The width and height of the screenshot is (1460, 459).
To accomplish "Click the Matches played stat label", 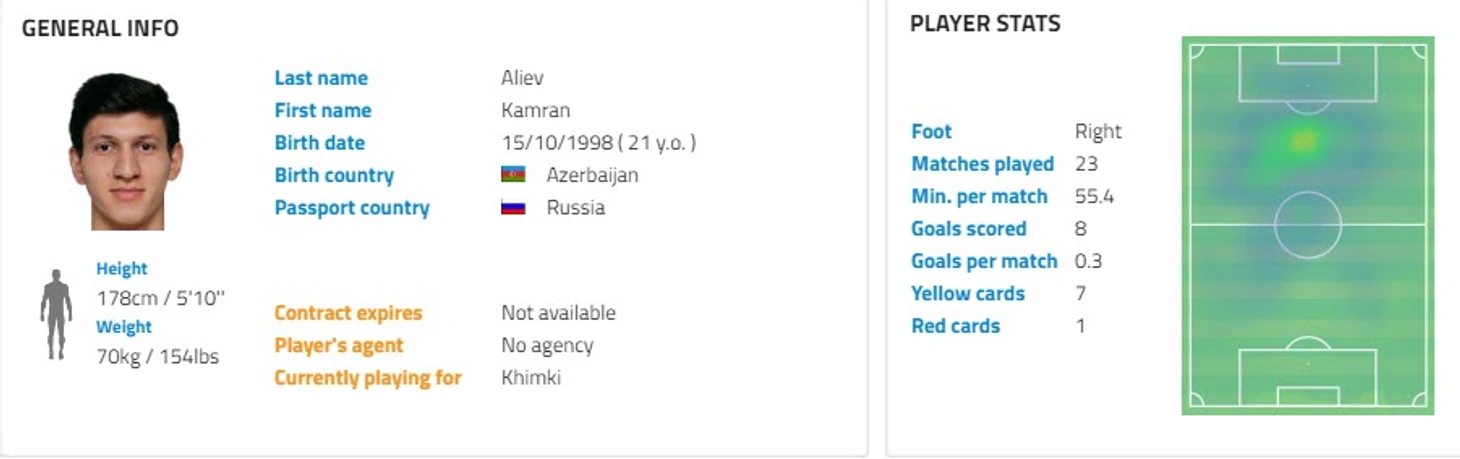I will pos(983,164).
